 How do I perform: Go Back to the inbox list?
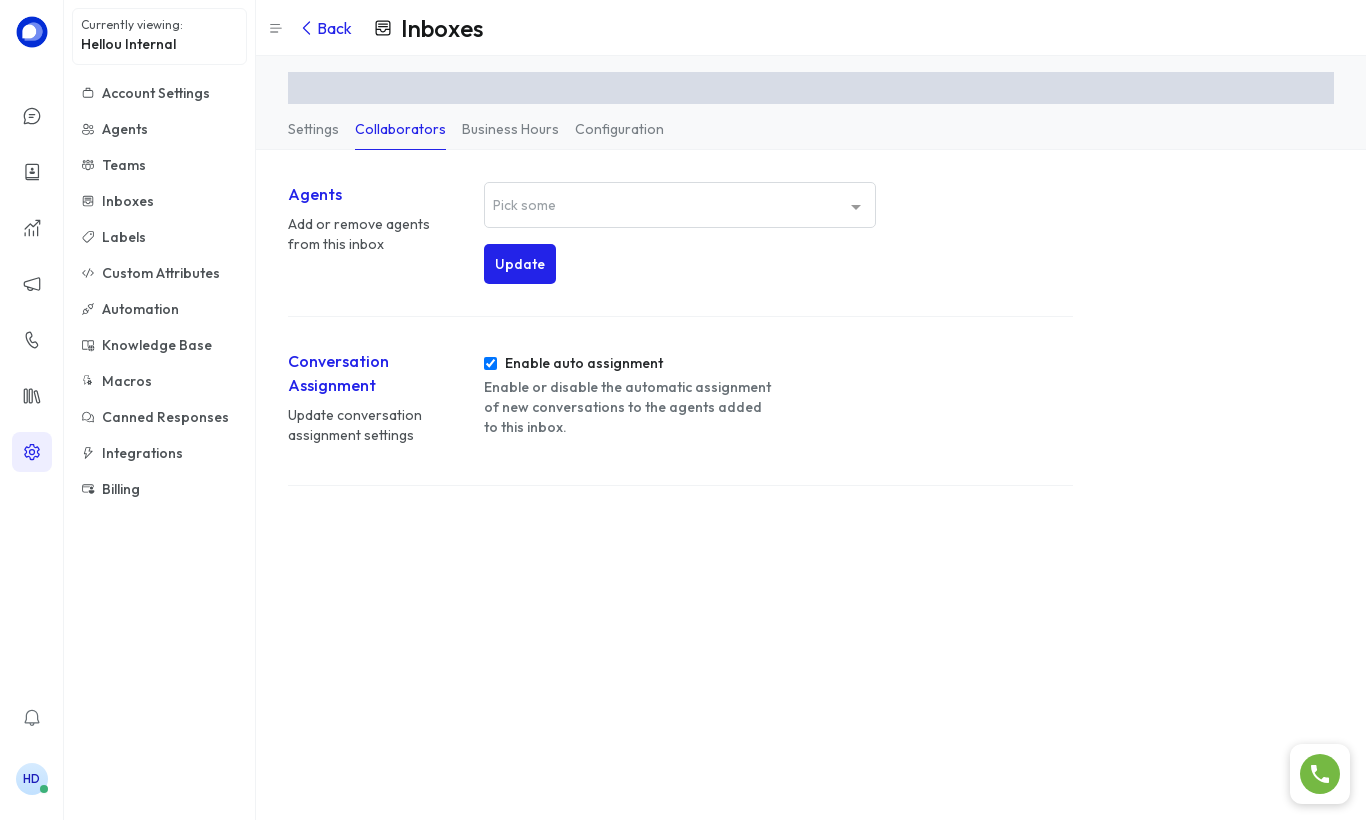326,28
